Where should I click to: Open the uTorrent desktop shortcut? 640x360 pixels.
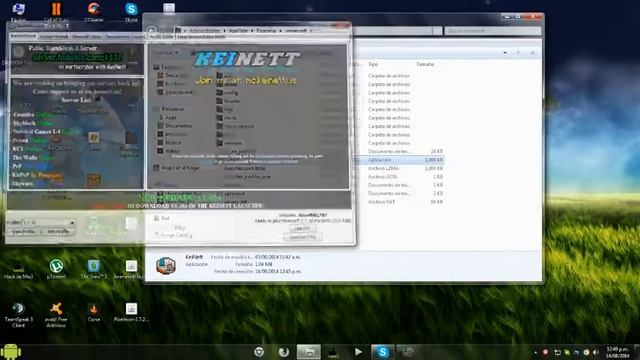point(56,269)
